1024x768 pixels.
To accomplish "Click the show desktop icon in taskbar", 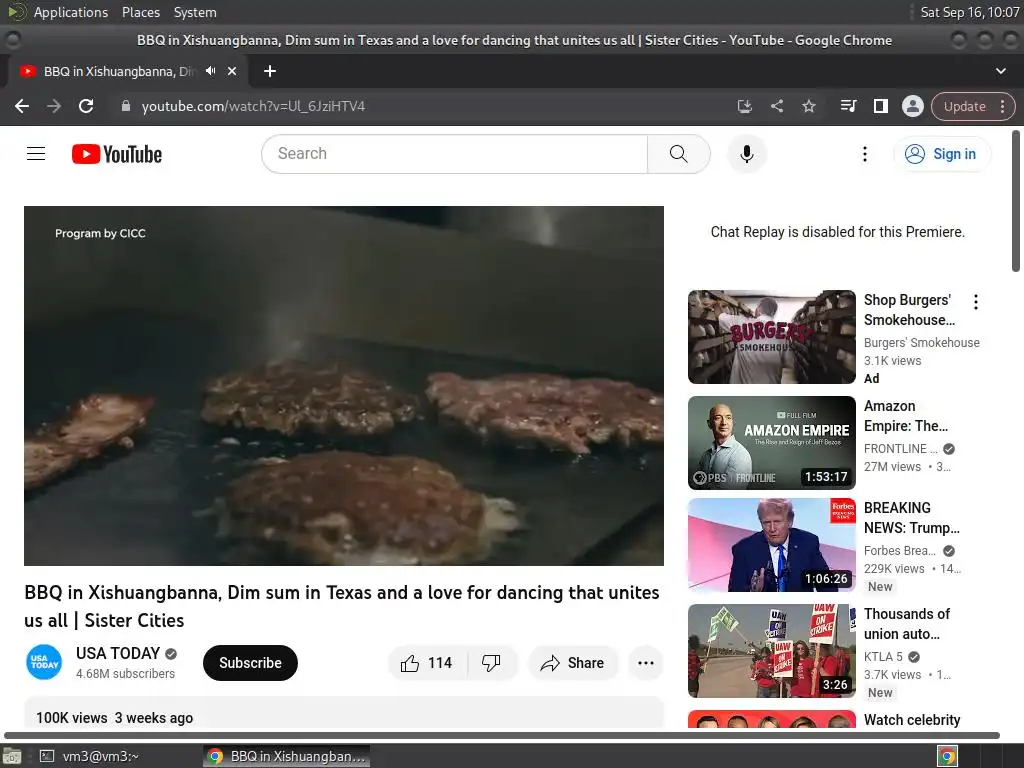I will coord(12,756).
